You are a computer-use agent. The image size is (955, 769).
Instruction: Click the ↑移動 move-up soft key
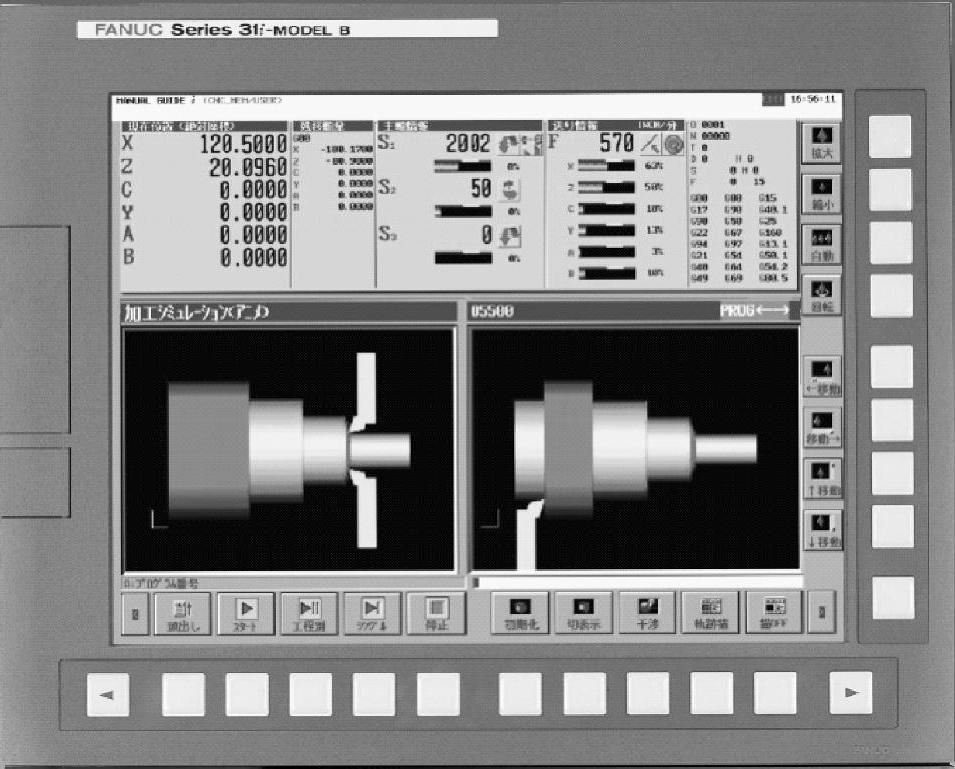pyautogui.click(x=823, y=479)
